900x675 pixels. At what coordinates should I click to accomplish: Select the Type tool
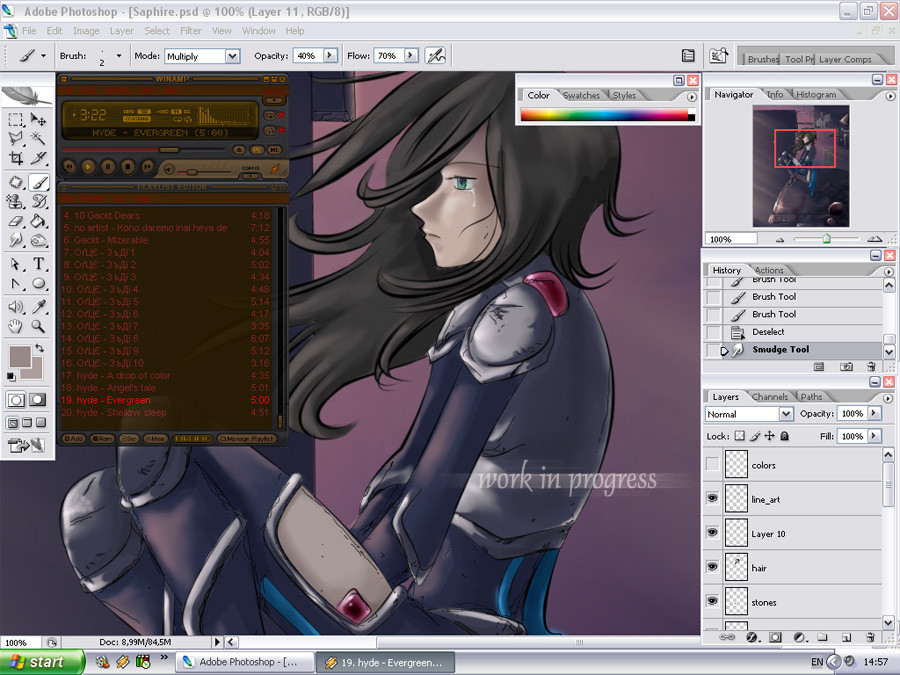tap(38, 263)
